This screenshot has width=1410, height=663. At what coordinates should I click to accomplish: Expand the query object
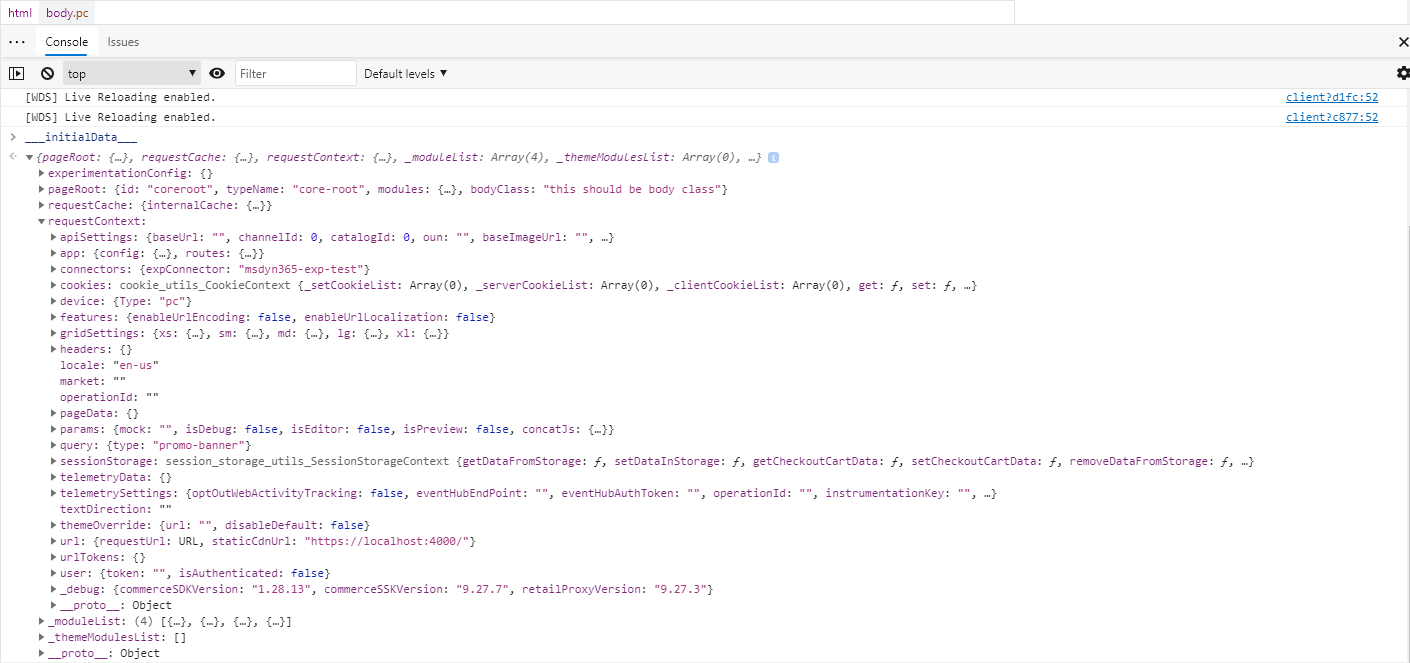pos(53,445)
